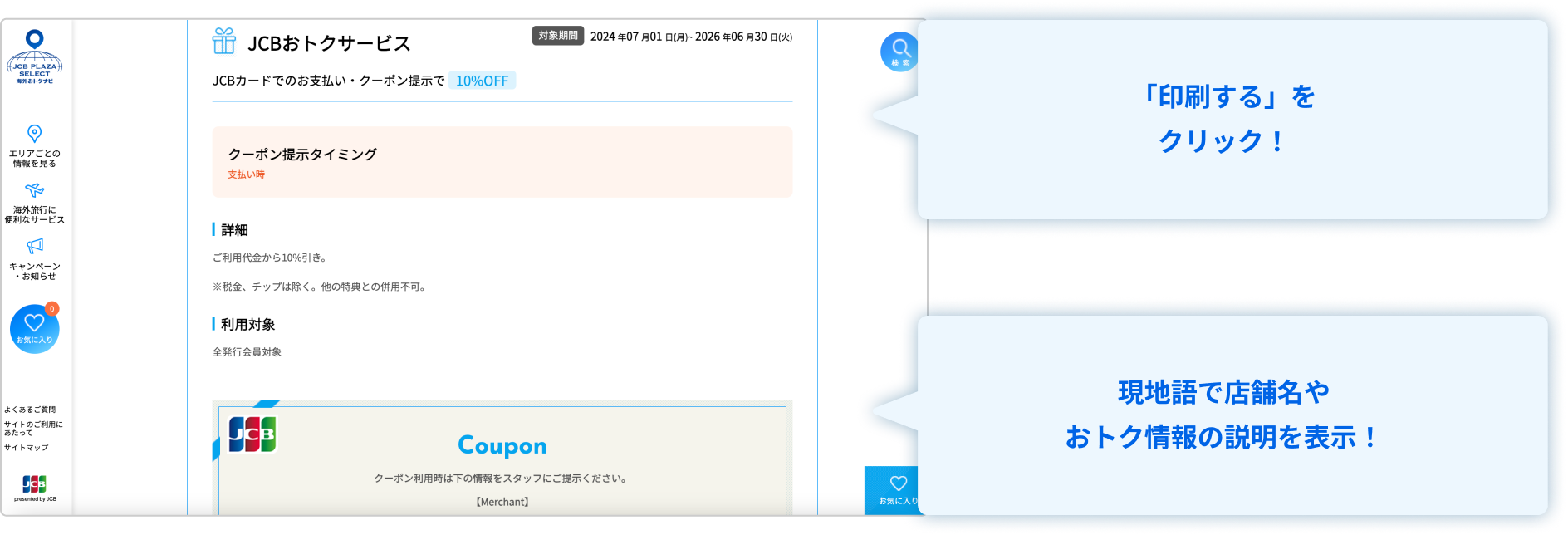This screenshot has height=535, width=1568.
Task: Click the 【Merchant】 label
Action: pyautogui.click(x=502, y=502)
